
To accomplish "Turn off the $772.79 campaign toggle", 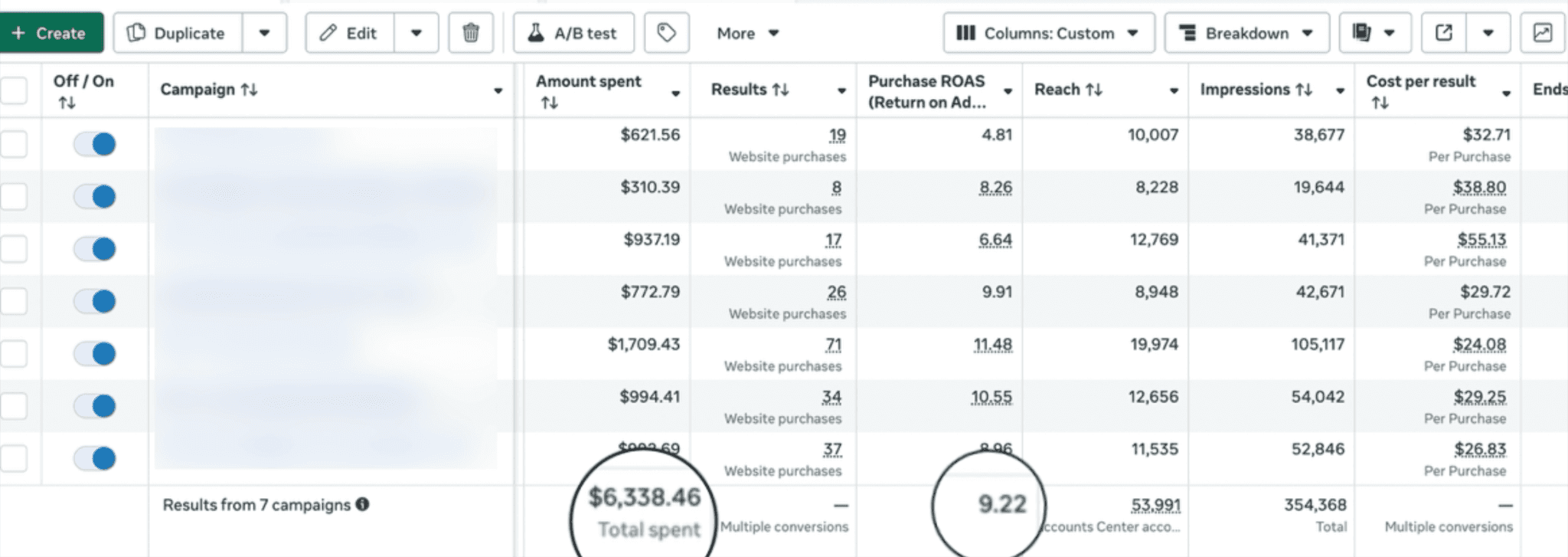I will pos(95,301).
